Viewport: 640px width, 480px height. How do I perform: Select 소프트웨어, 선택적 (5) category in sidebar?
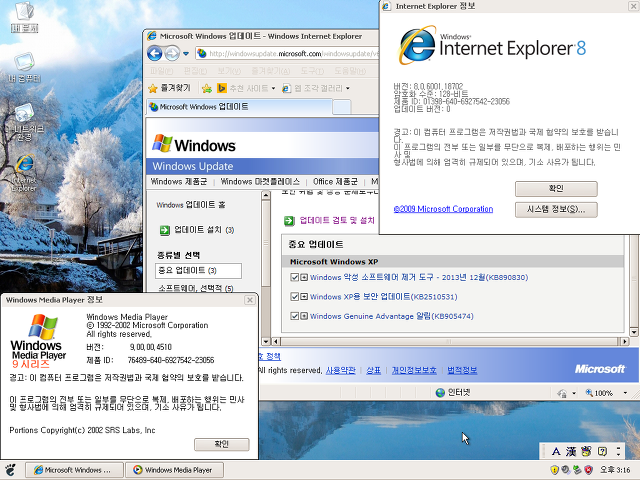coord(196,288)
